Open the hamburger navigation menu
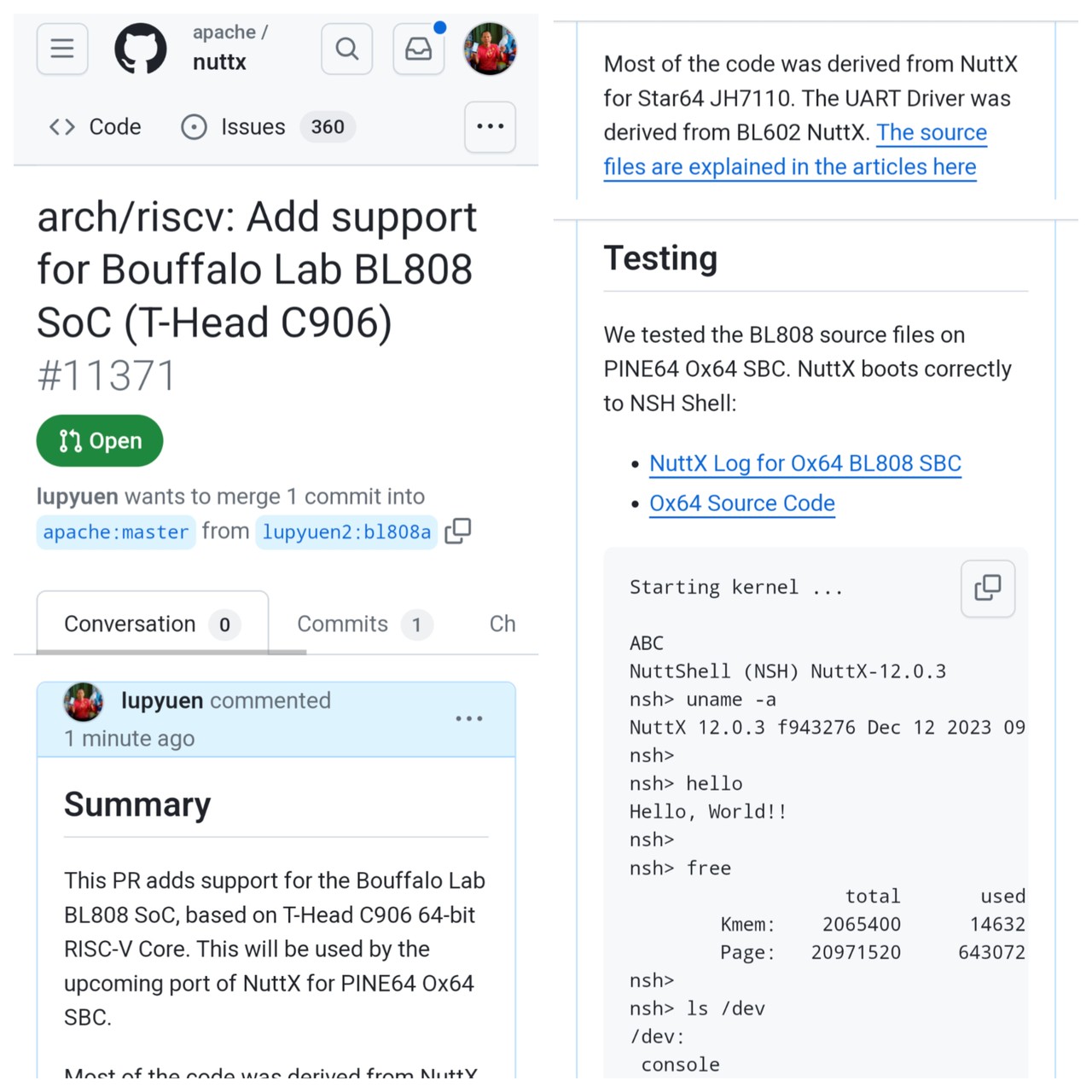 62,49
